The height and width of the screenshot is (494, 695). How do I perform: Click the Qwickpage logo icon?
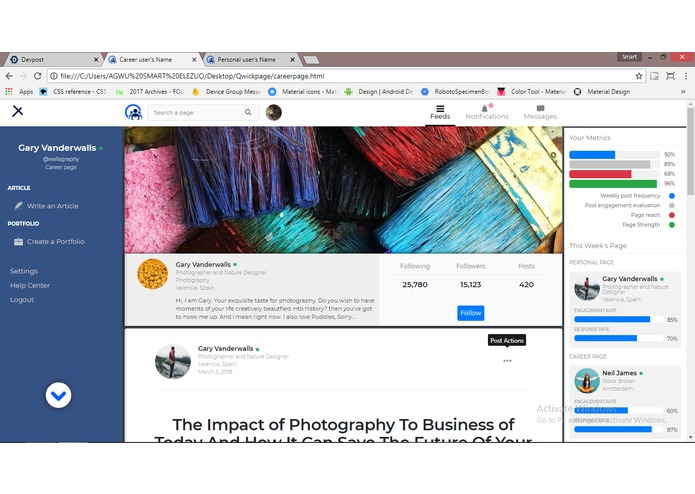(133, 113)
